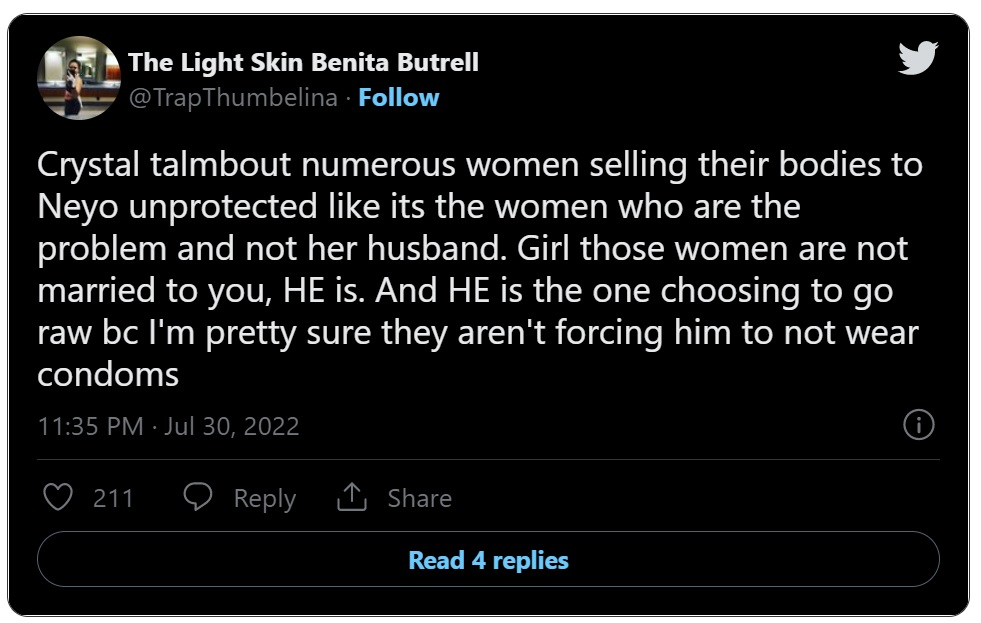This screenshot has height=623, width=981.
Task: Click the '11:35 PM' time portion
Action: point(91,426)
